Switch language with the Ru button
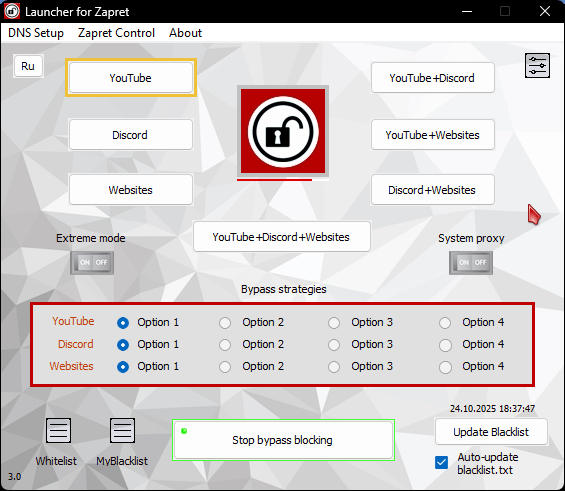The height and width of the screenshot is (491, 565). (28, 66)
